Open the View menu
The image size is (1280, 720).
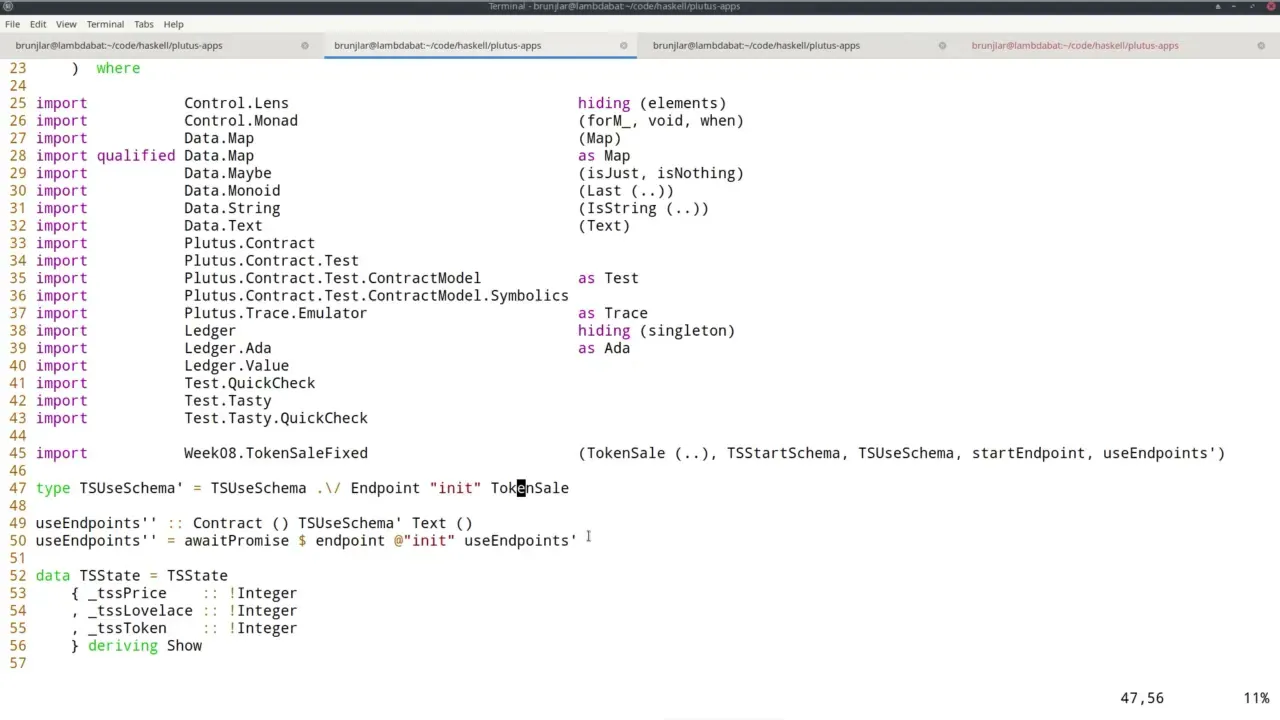(66, 24)
